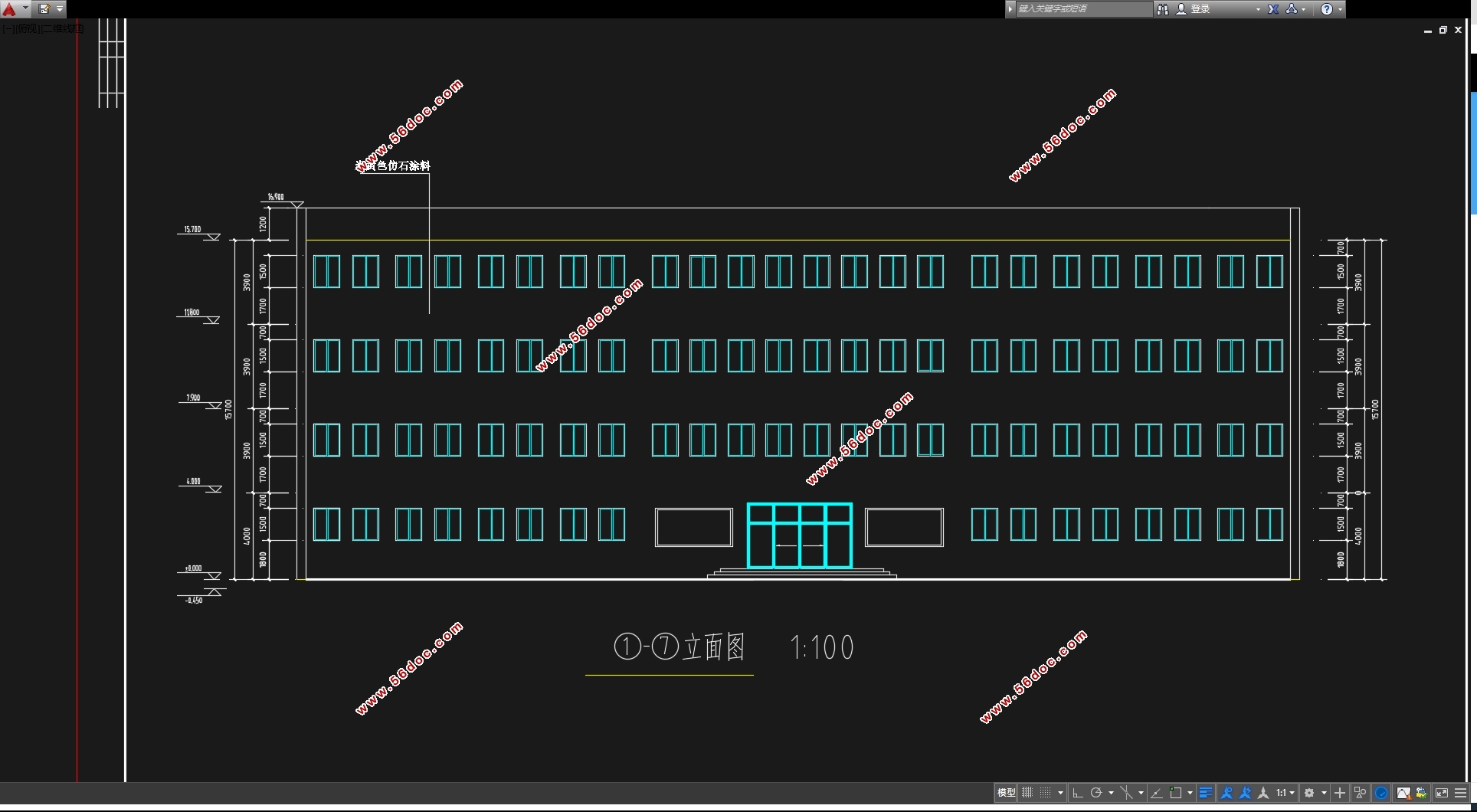Click the 模型 model space button
1477x812 pixels.
pyautogui.click(x=1006, y=793)
